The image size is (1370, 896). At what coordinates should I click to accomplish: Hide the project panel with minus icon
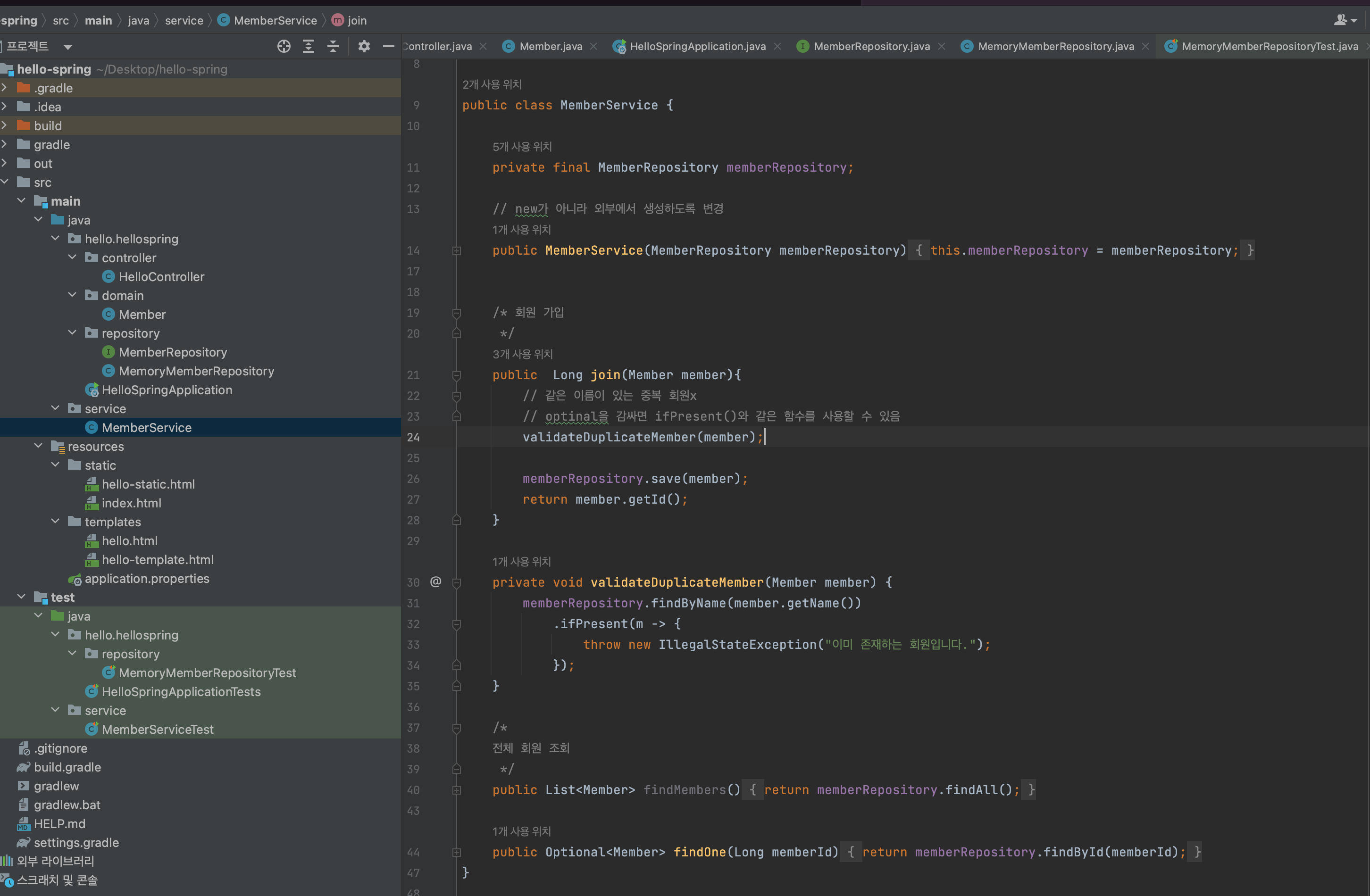click(389, 47)
